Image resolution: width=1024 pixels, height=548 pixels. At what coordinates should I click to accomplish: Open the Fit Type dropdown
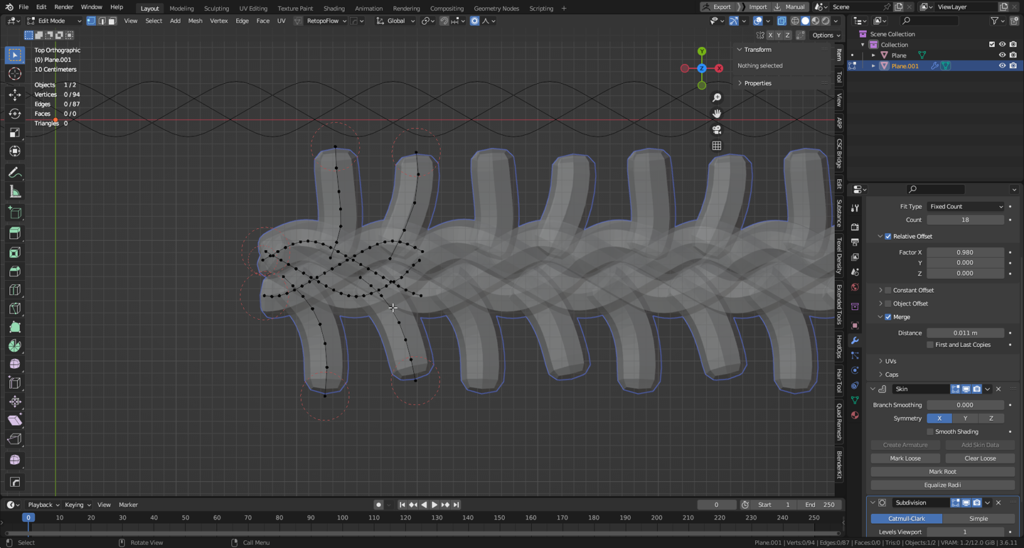point(965,207)
